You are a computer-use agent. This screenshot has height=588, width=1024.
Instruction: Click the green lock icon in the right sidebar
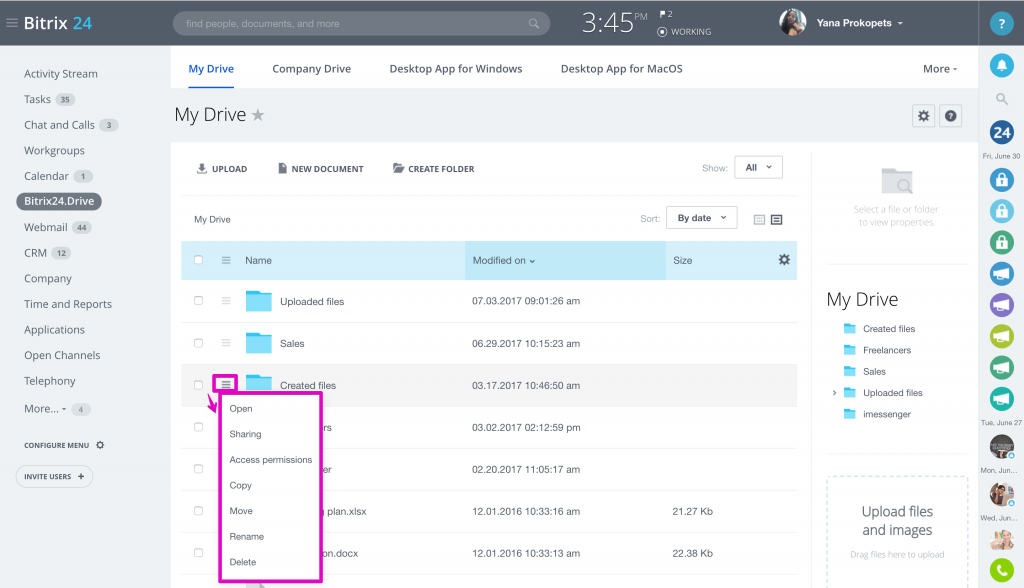coord(1002,242)
